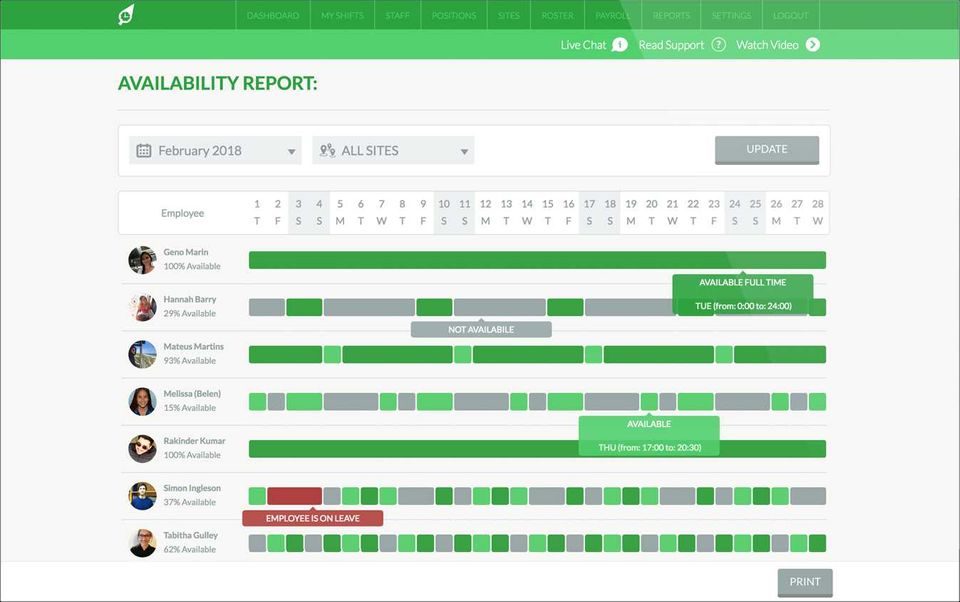Image resolution: width=960 pixels, height=602 pixels.
Task: Click Simon Ingleson's red leave bar
Action: click(294, 496)
